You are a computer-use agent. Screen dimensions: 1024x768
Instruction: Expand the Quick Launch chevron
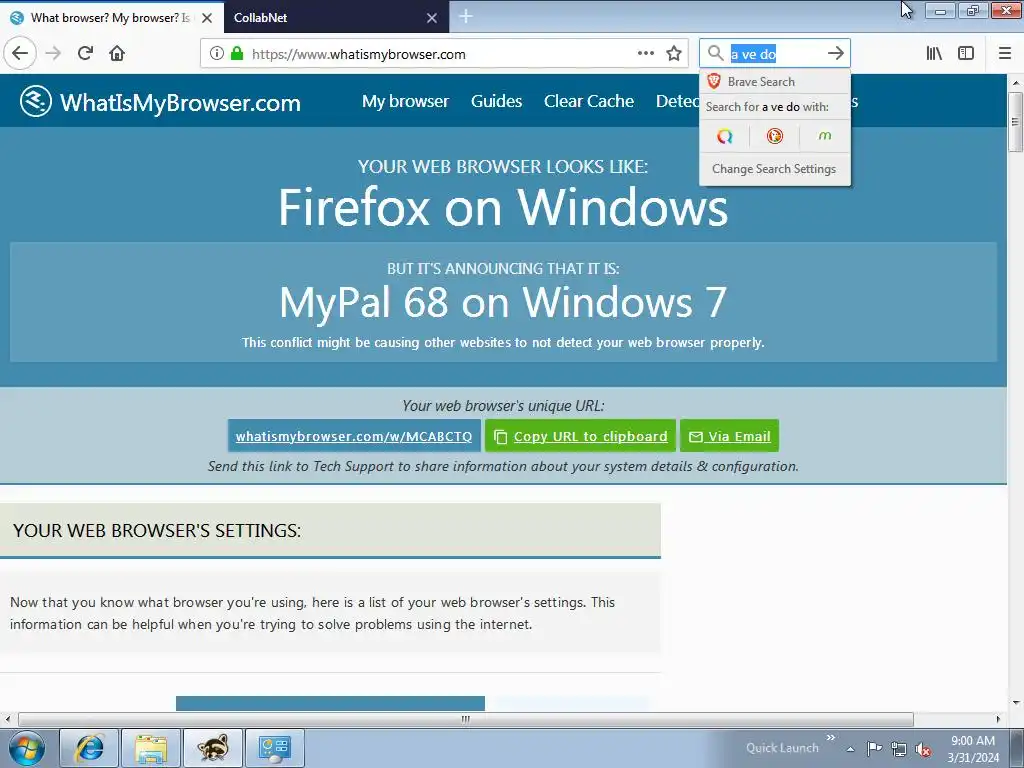coord(831,737)
